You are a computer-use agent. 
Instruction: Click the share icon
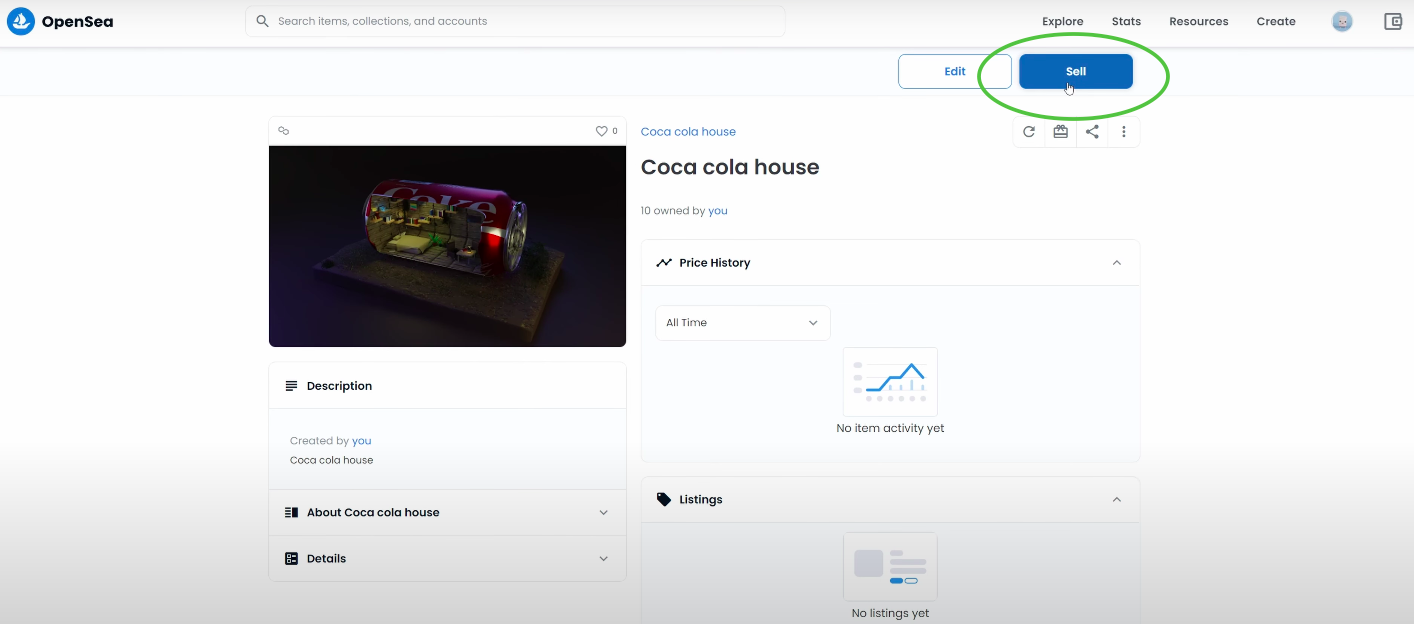pos(1092,132)
